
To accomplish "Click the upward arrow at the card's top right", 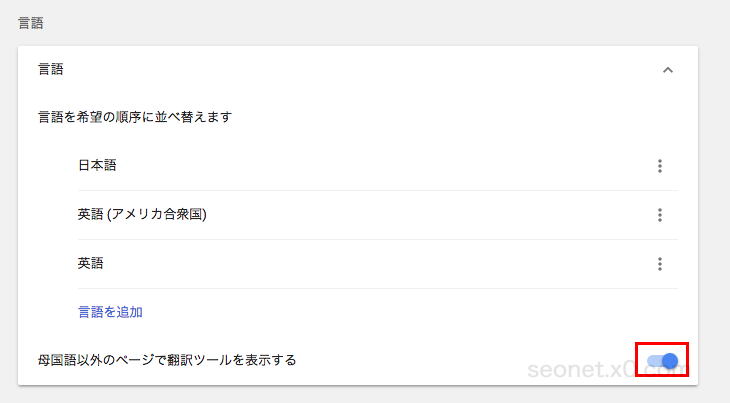I will [x=668, y=70].
